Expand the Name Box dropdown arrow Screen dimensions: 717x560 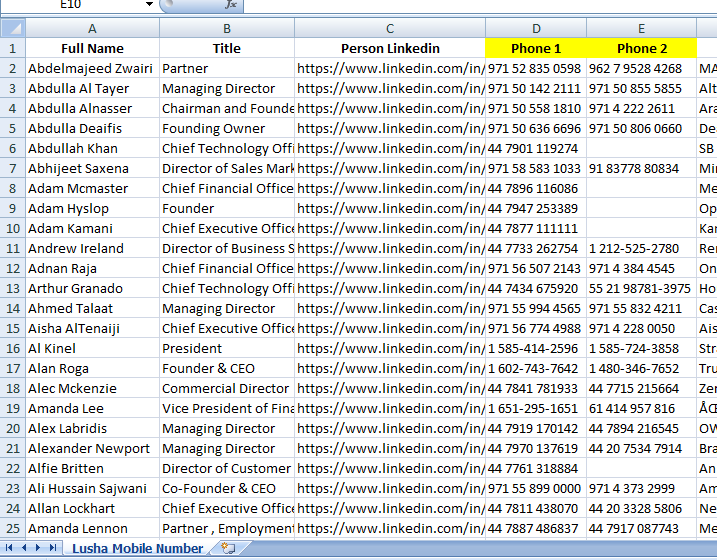point(149,5)
